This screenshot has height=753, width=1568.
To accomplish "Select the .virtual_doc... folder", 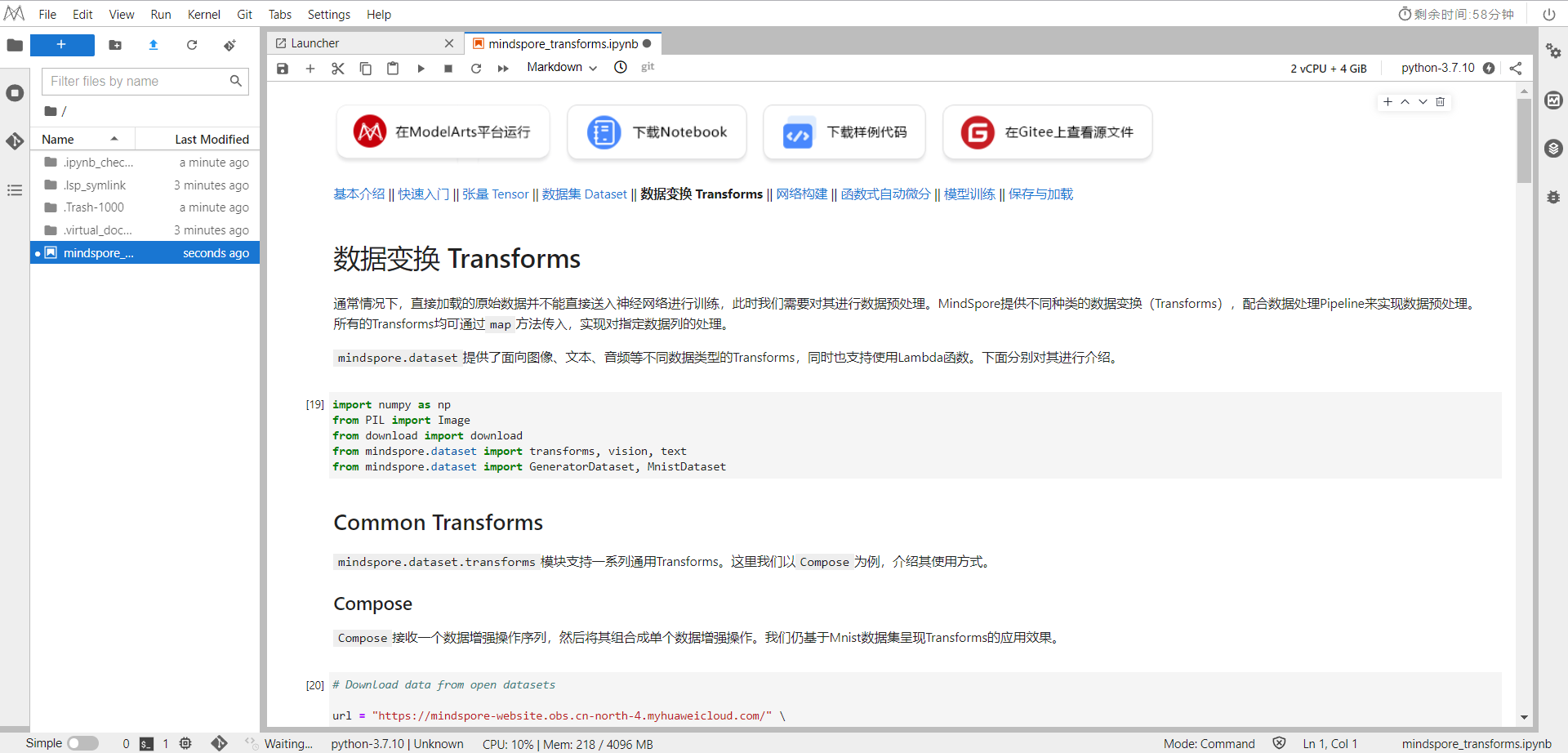I will coord(145,230).
